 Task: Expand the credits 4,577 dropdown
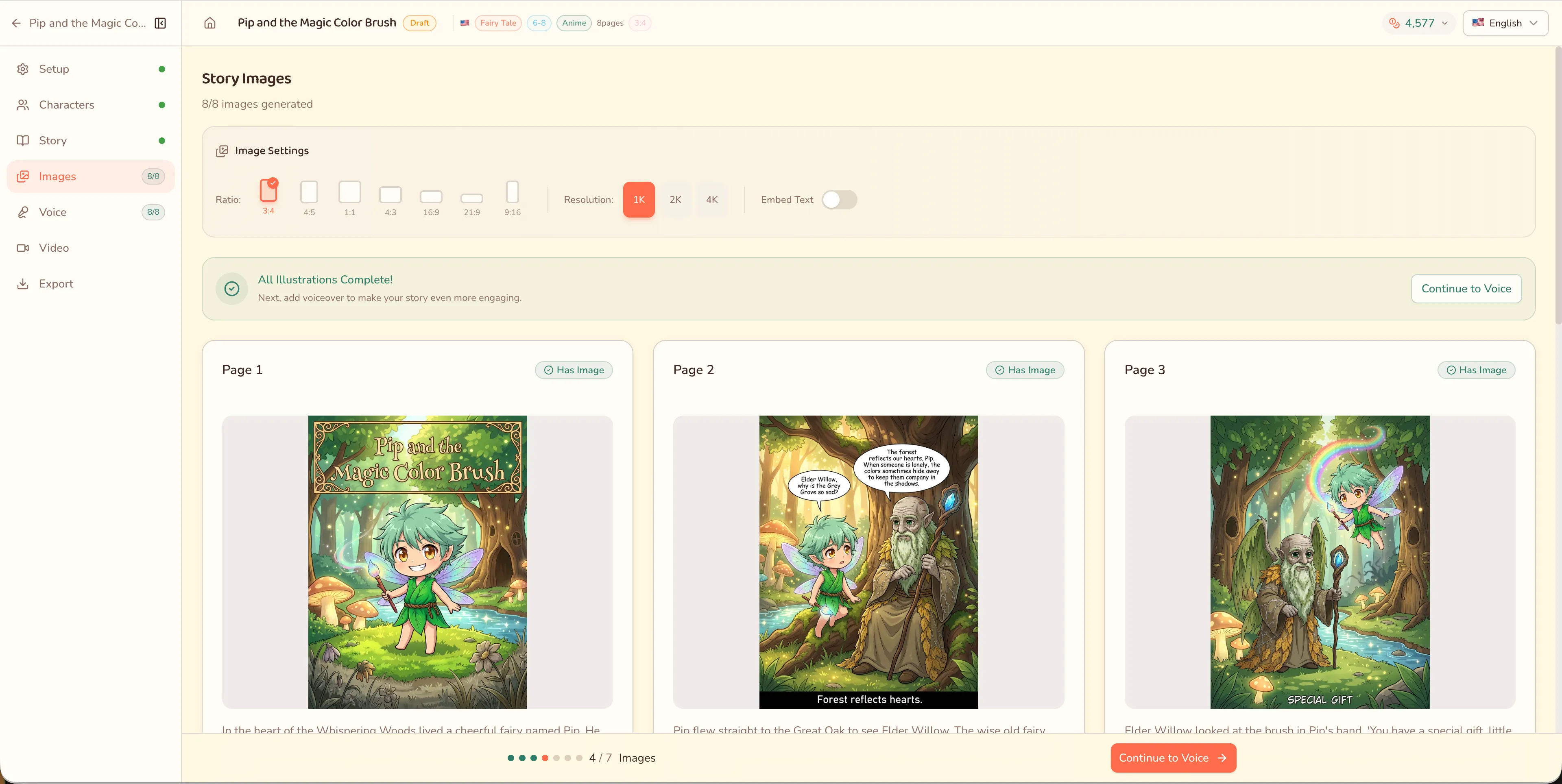point(1419,23)
